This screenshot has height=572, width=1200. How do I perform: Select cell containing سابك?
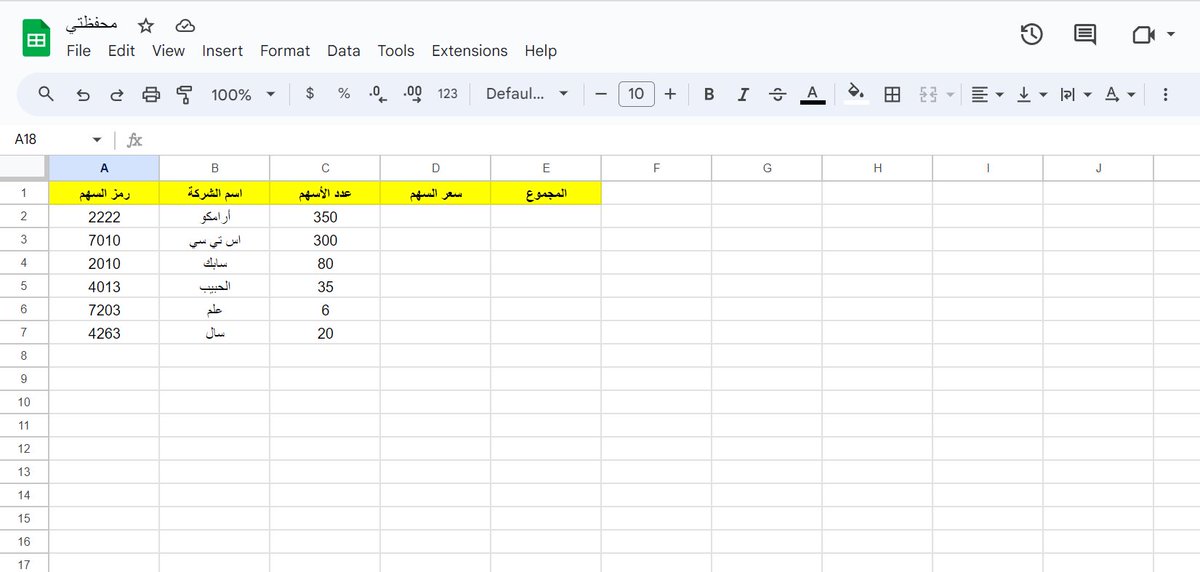pyautogui.click(x=214, y=263)
